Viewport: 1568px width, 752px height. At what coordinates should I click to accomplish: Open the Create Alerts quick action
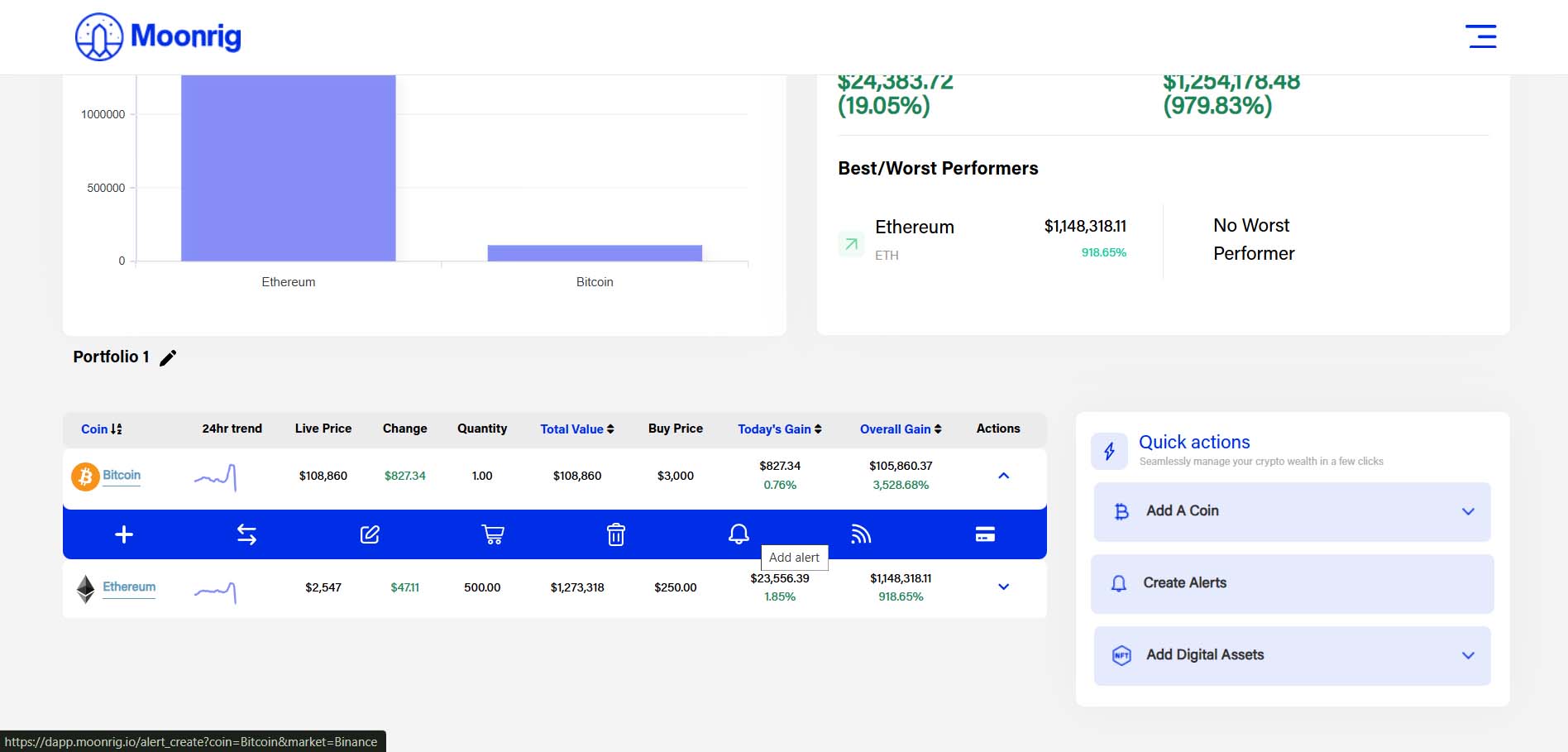(1292, 584)
